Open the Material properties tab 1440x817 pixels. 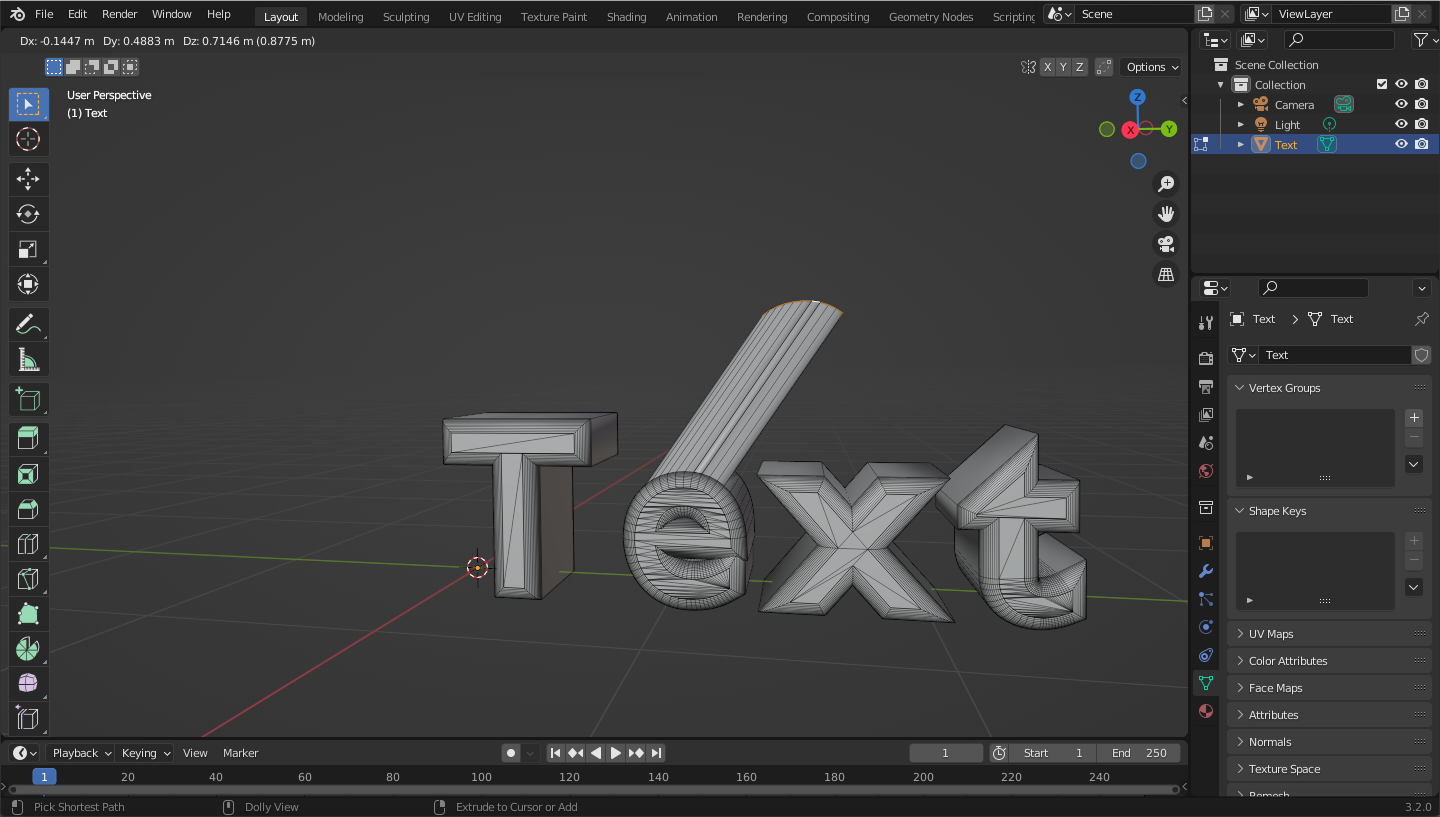(1206, 711)
